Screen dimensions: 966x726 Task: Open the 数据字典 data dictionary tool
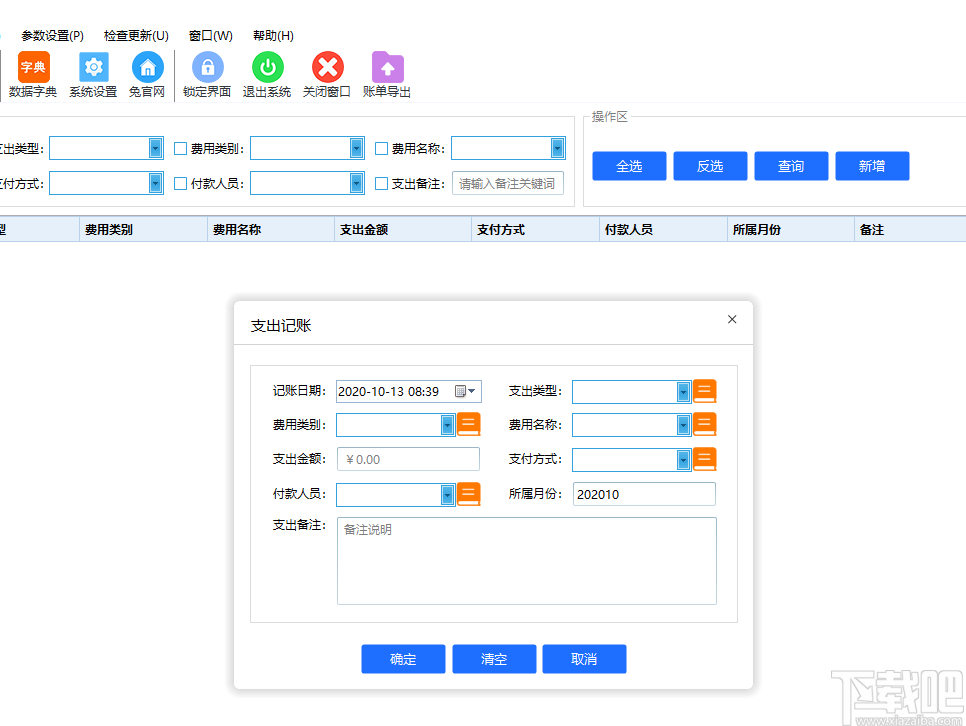point(31,74)
